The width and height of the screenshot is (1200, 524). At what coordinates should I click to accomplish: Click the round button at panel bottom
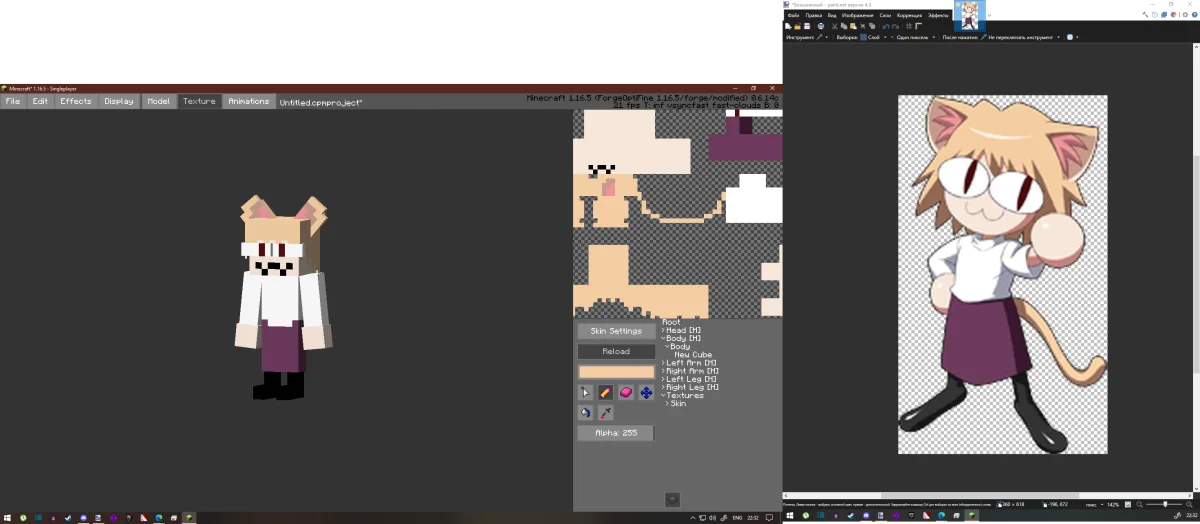[x=672, y=499]
